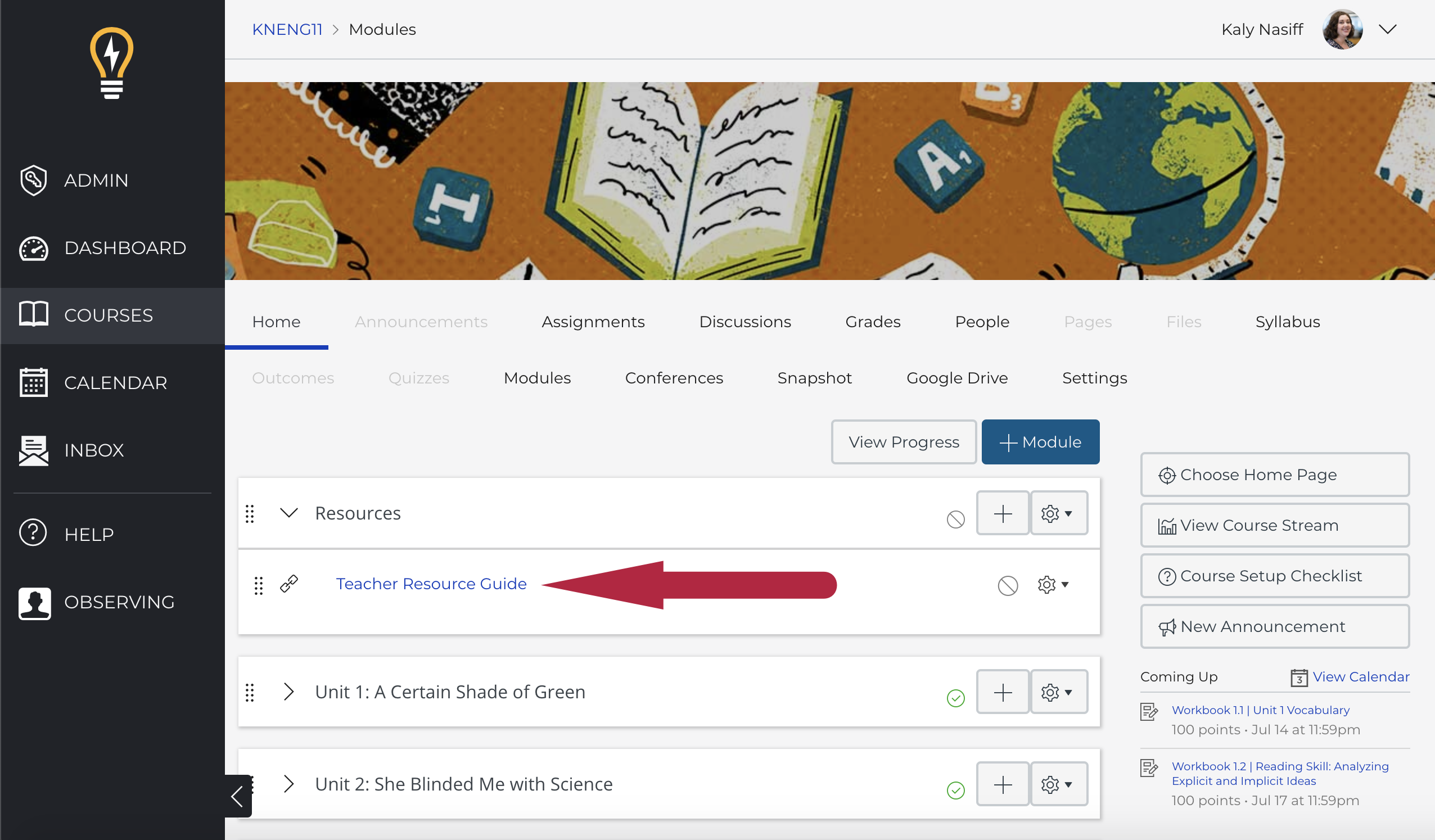Click the View Progress button

(904, 442)
